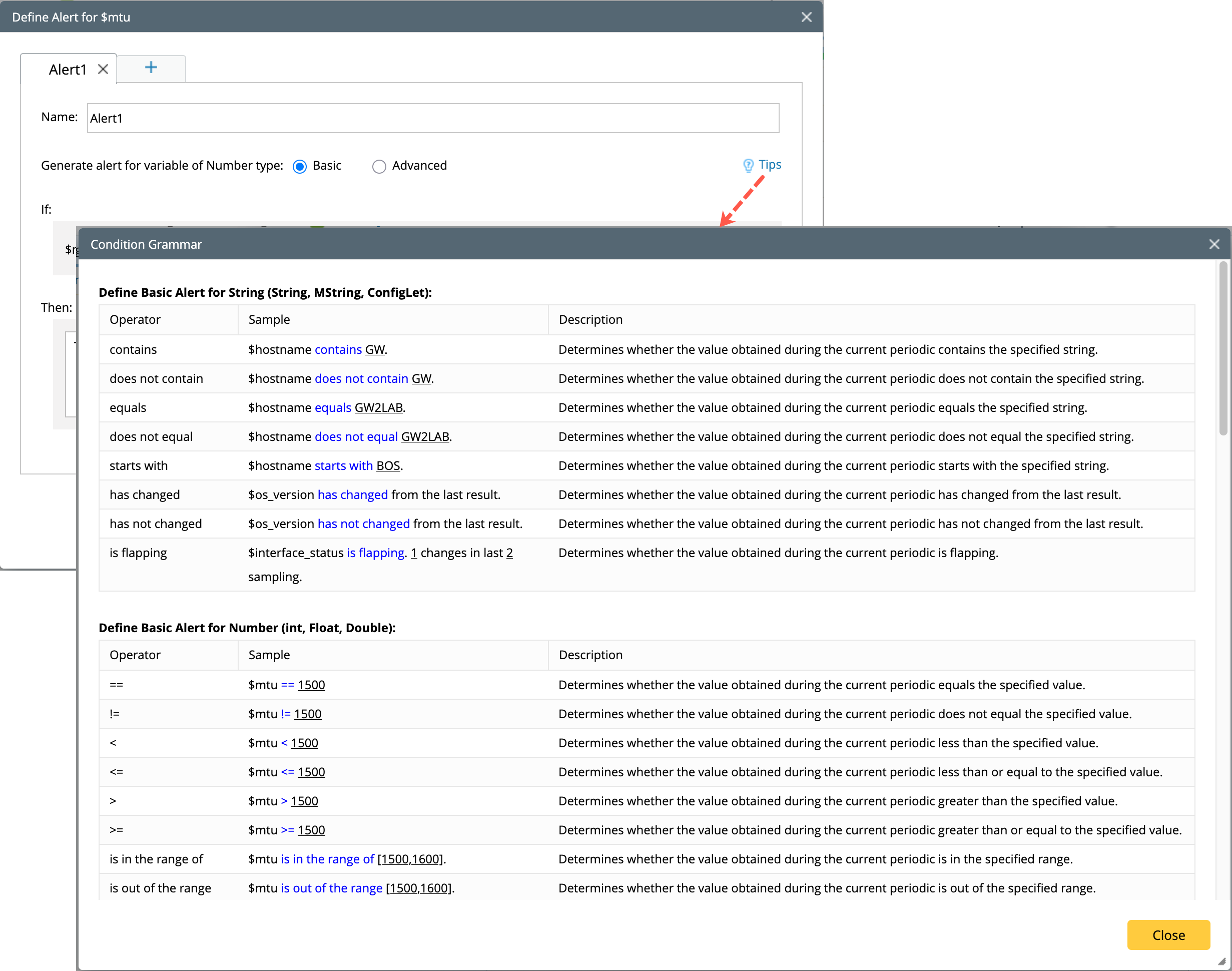The width and height of the screenshot is (1232, 971).
Task: Click the Condition Grammar vertical scrollbar
Action: pos(1223,348)
